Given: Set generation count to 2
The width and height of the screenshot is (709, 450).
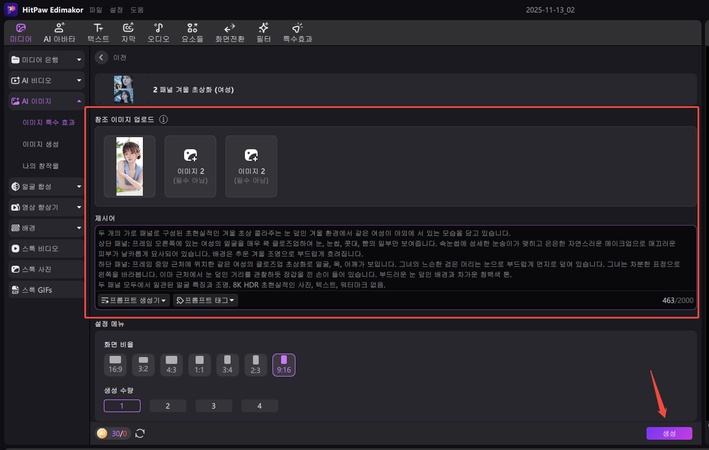Looking at the screenshot, I should pos(168,406).
